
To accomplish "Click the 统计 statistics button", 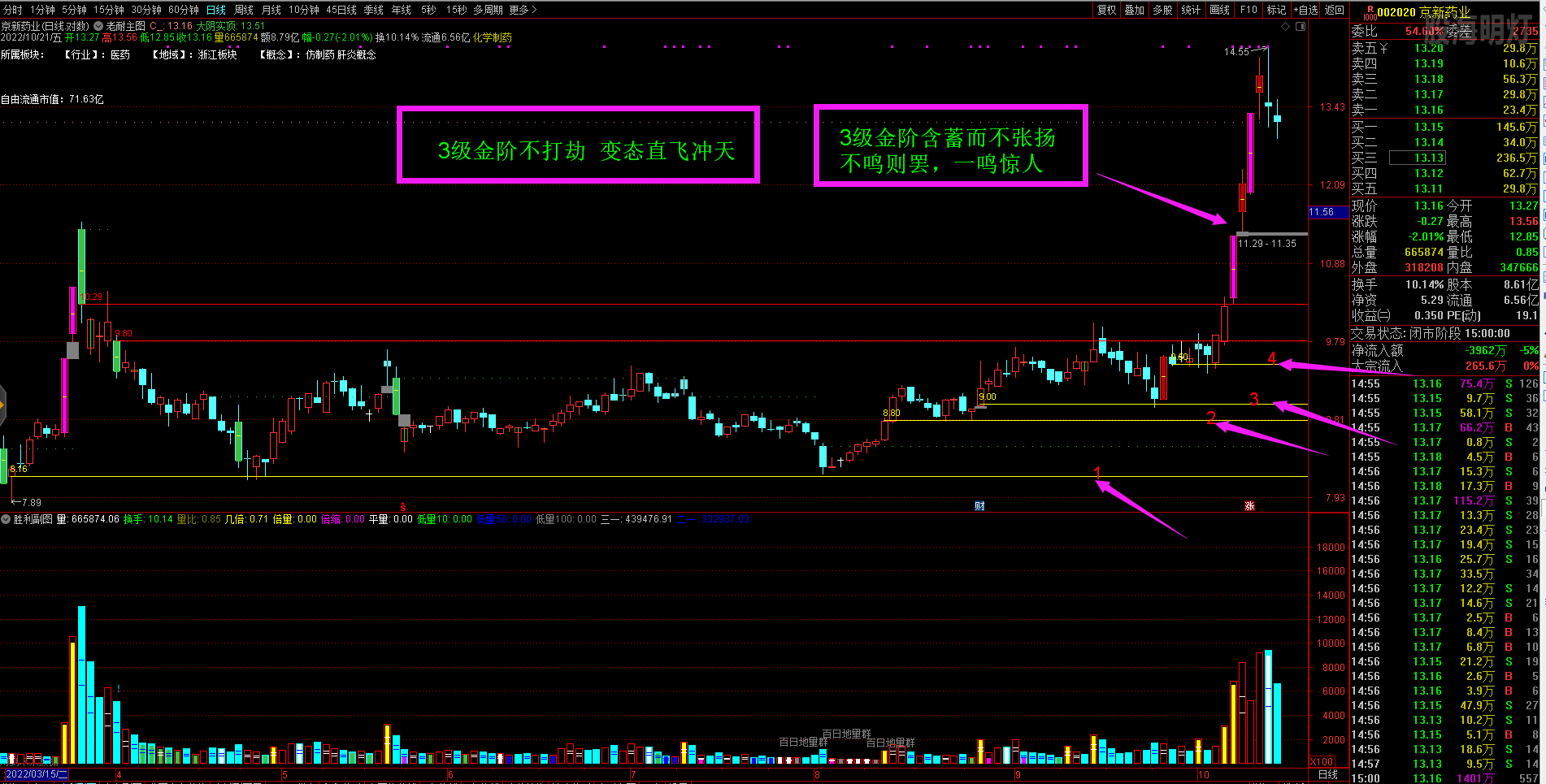I will pyautogui.click(x=1191, y=10).
